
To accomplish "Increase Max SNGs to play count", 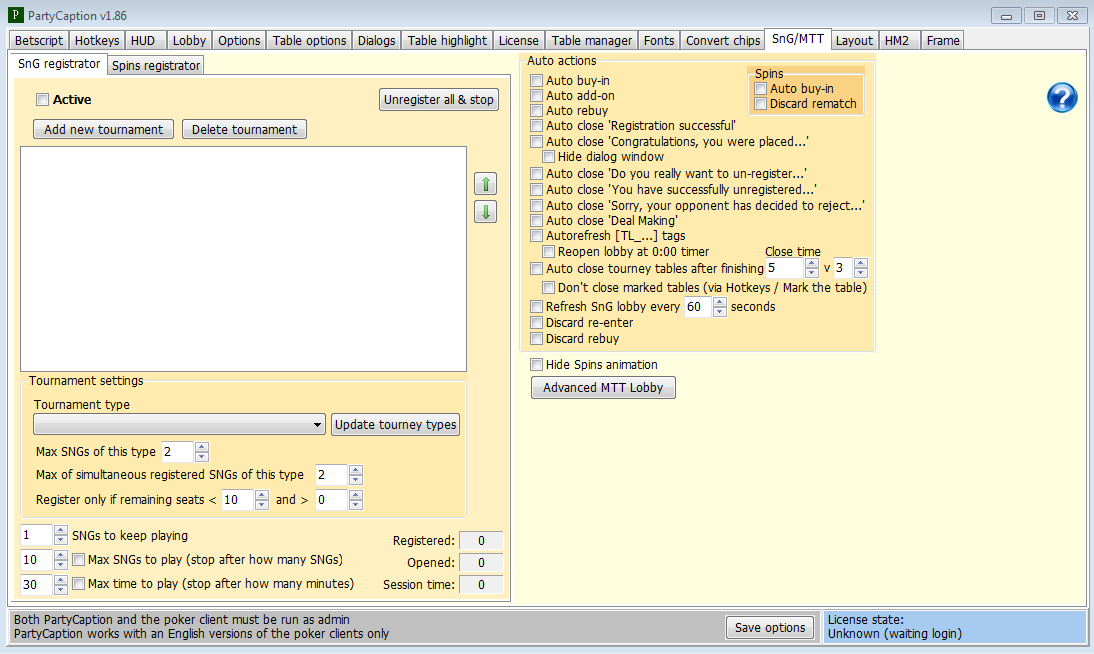I will tap(61, 555).
